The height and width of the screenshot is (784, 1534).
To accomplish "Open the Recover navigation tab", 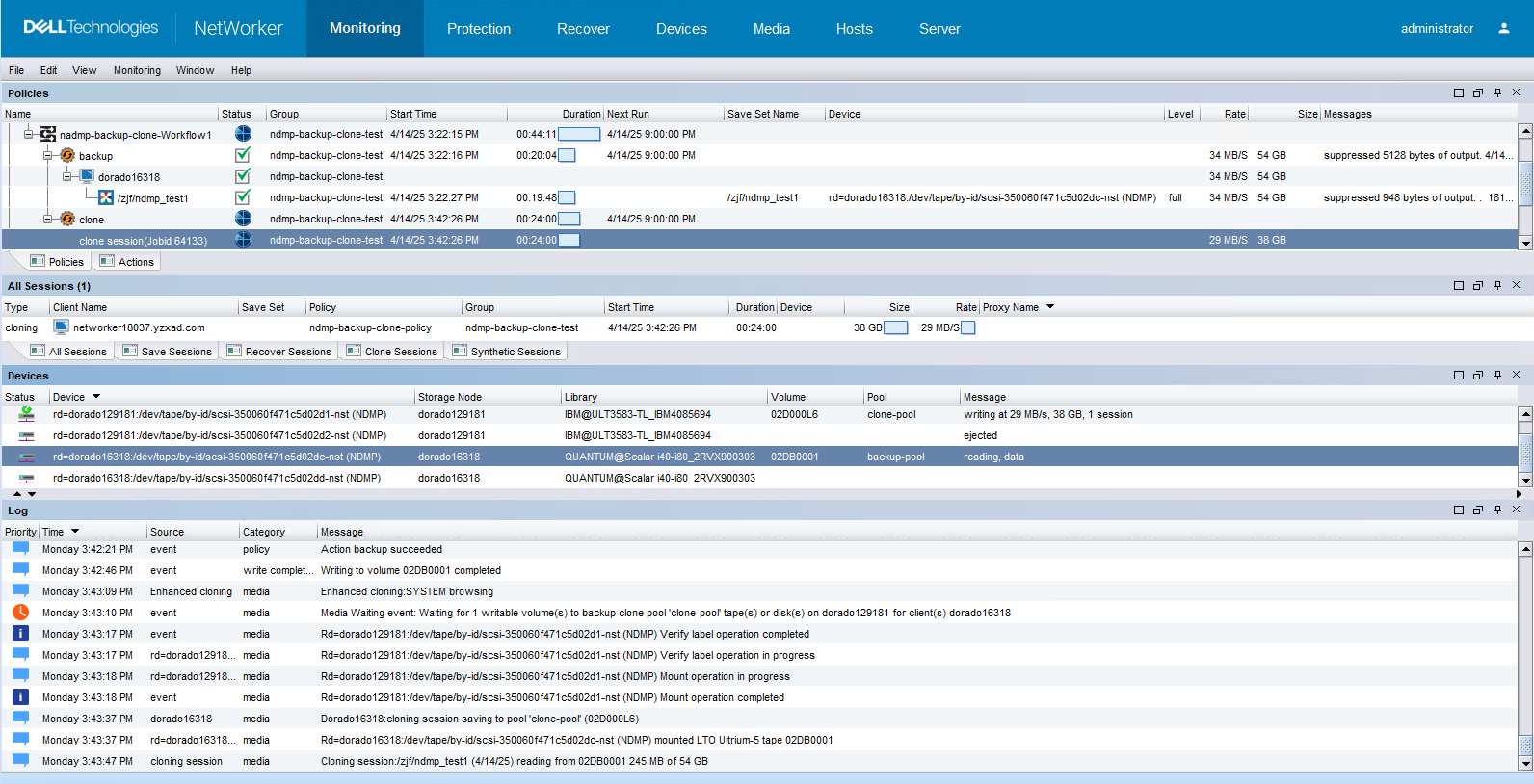I will (583, 29).
